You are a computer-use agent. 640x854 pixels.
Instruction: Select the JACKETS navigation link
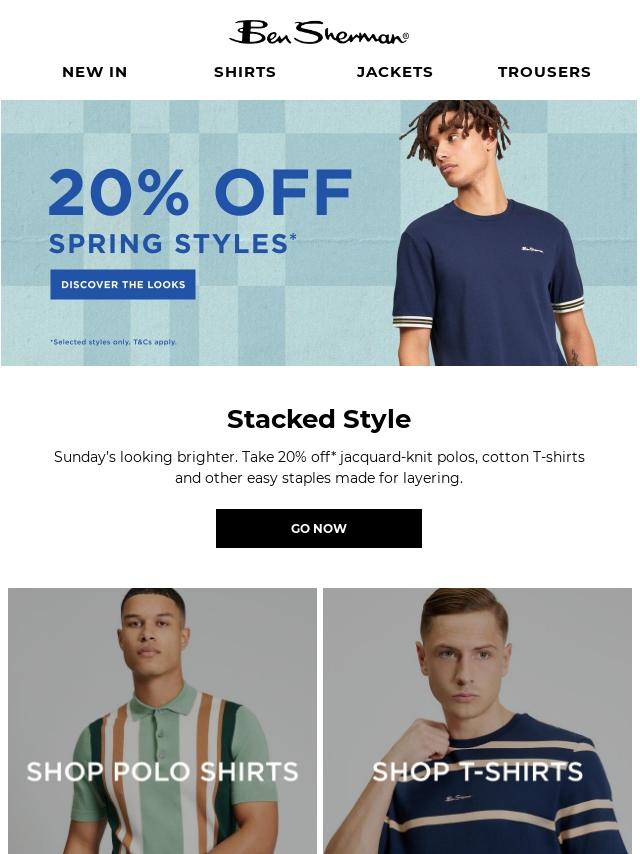click(x=394, y=72)
